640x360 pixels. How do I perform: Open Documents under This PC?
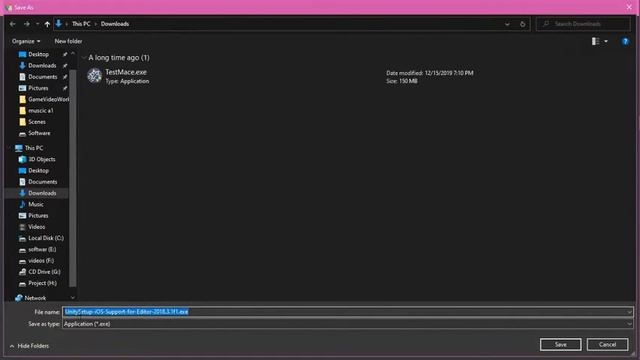pos(42,182)
